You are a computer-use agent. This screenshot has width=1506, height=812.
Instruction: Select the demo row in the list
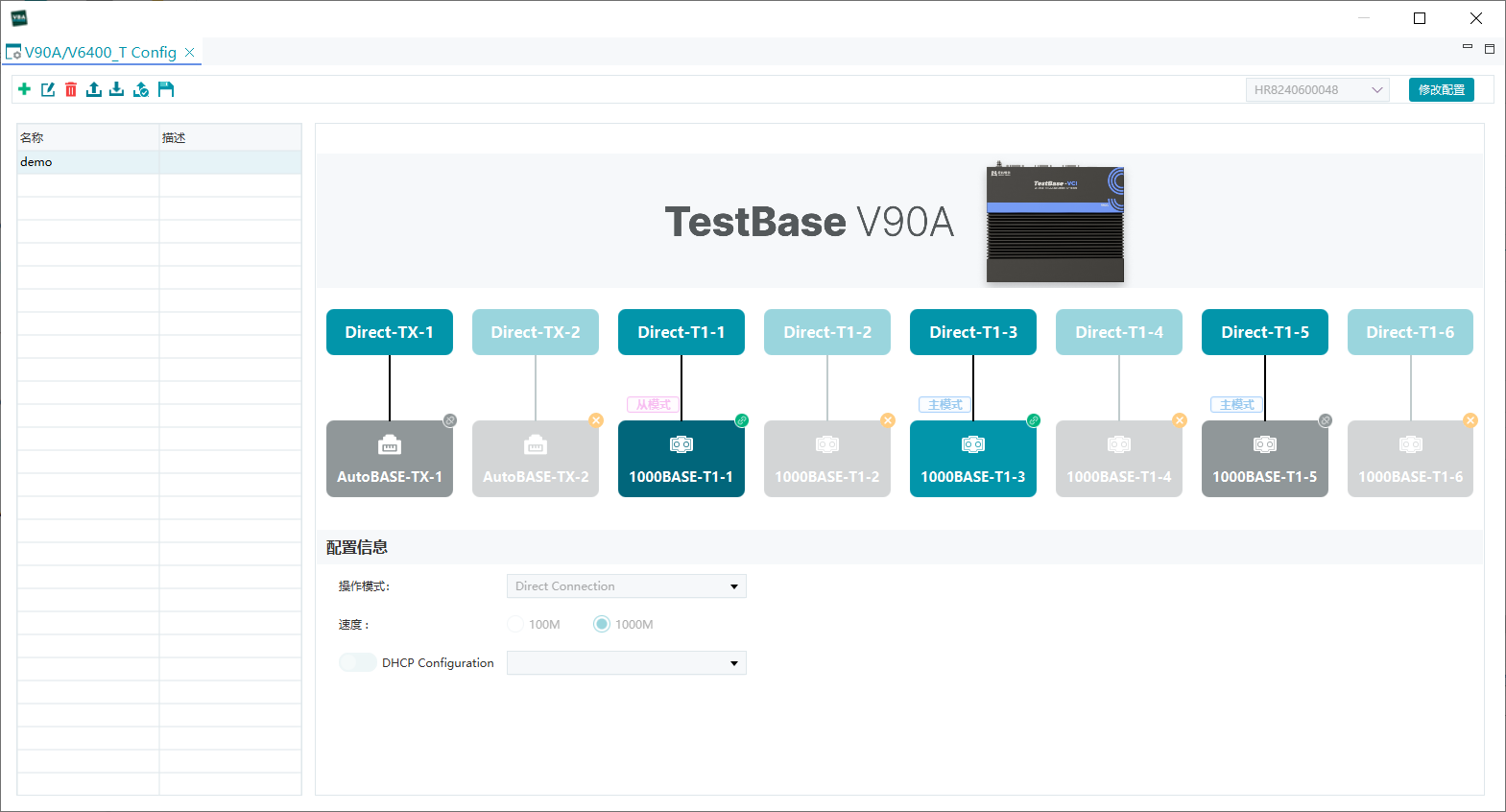(159, 162)
